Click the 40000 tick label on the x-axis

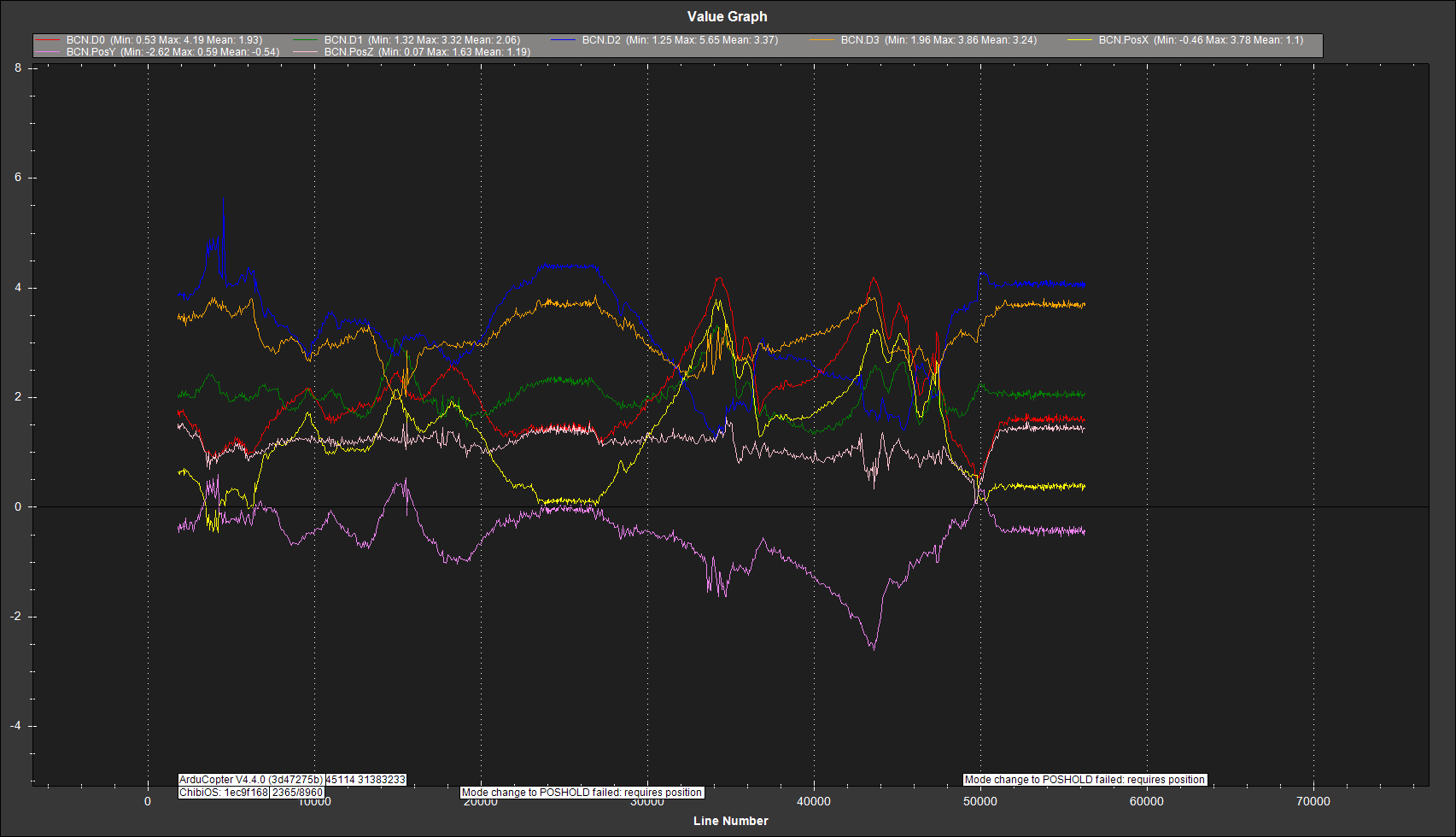pos(813,801)
